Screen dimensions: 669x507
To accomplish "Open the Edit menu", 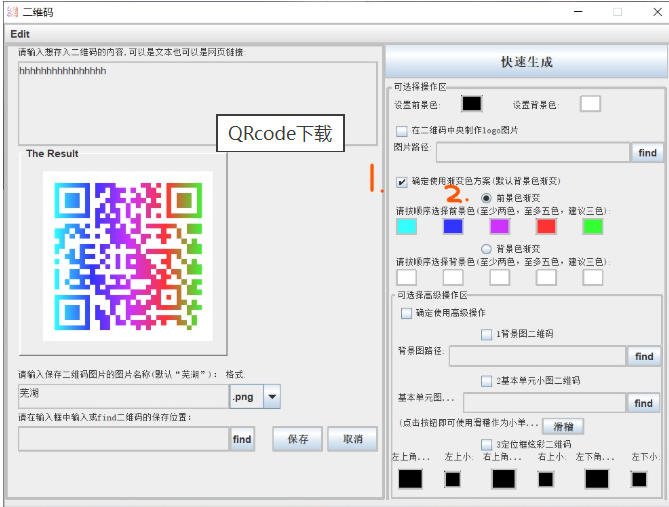I will [20, 34].
